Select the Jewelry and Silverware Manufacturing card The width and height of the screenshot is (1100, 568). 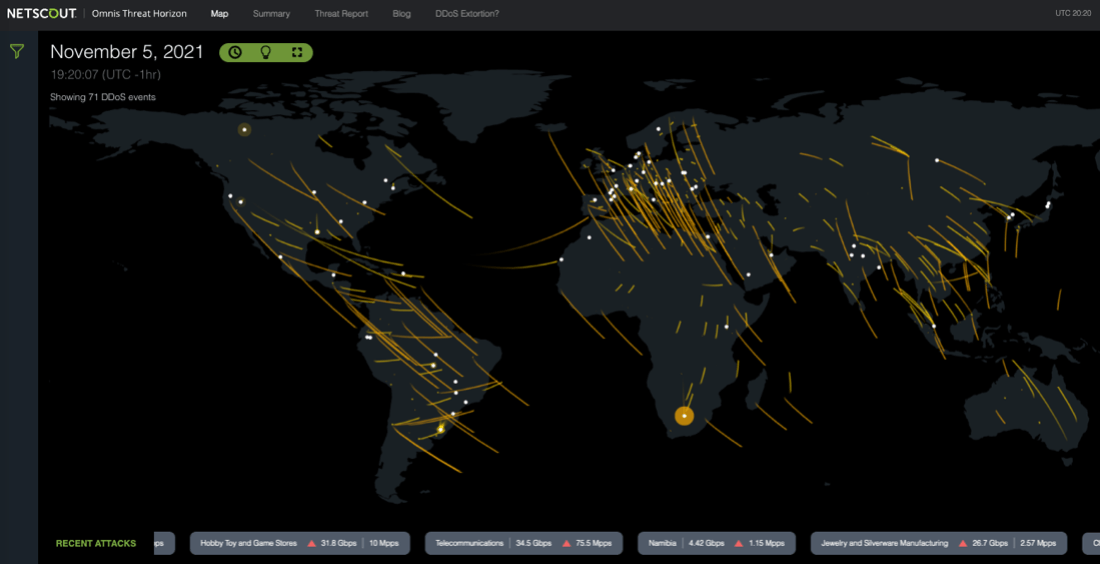click(939, 543)
